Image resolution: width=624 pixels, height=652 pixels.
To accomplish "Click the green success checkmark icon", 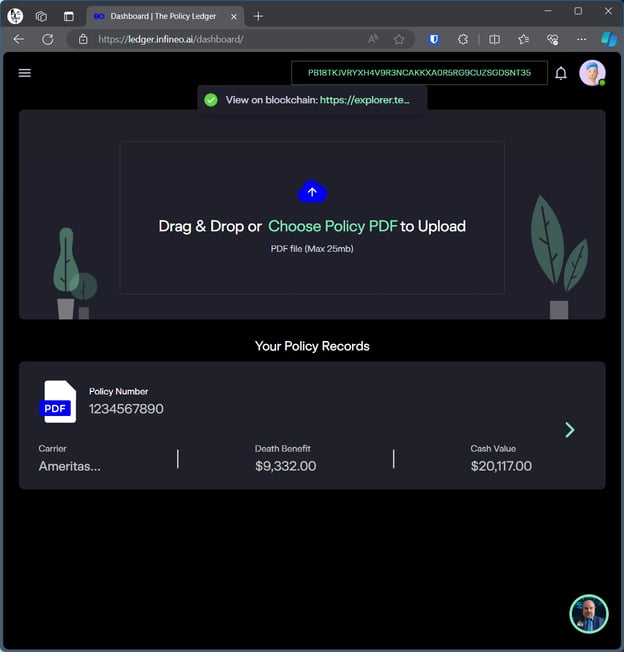I will point(211,100).
